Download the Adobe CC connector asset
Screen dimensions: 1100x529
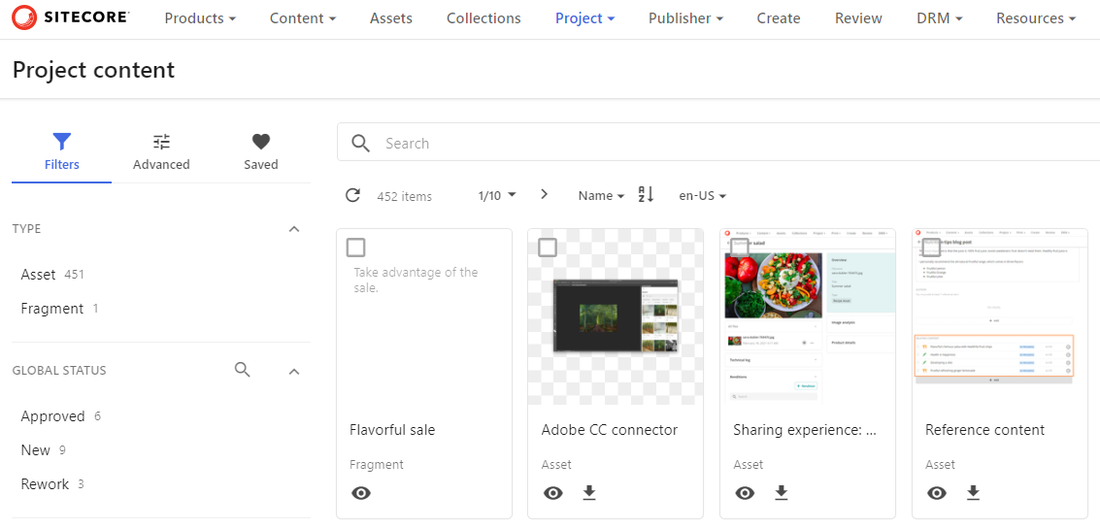pos(589,493)
